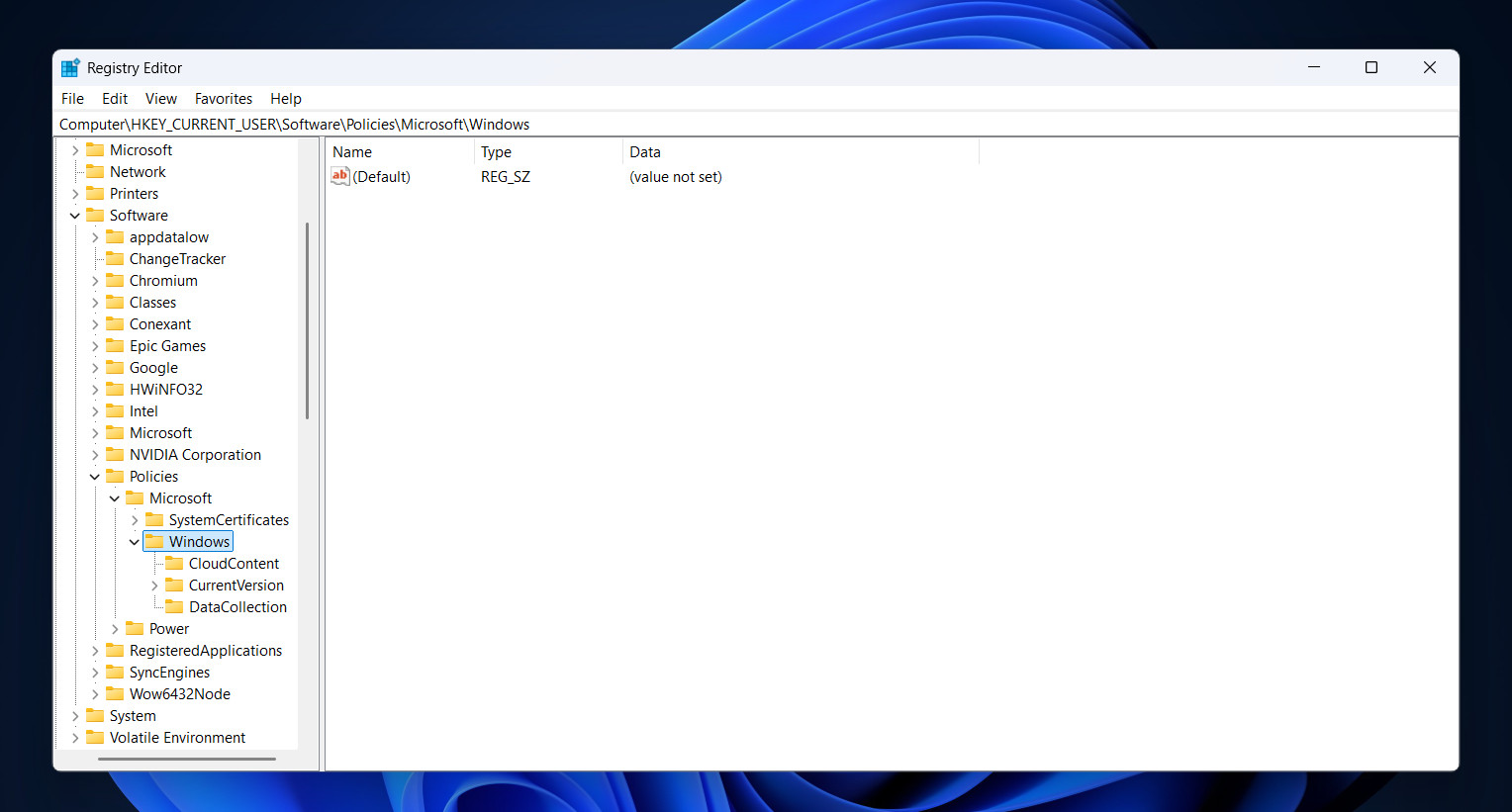Click the NVIDIA Corporation folder icon
The height and width of the screenshot is (812, 1512).
116,454
